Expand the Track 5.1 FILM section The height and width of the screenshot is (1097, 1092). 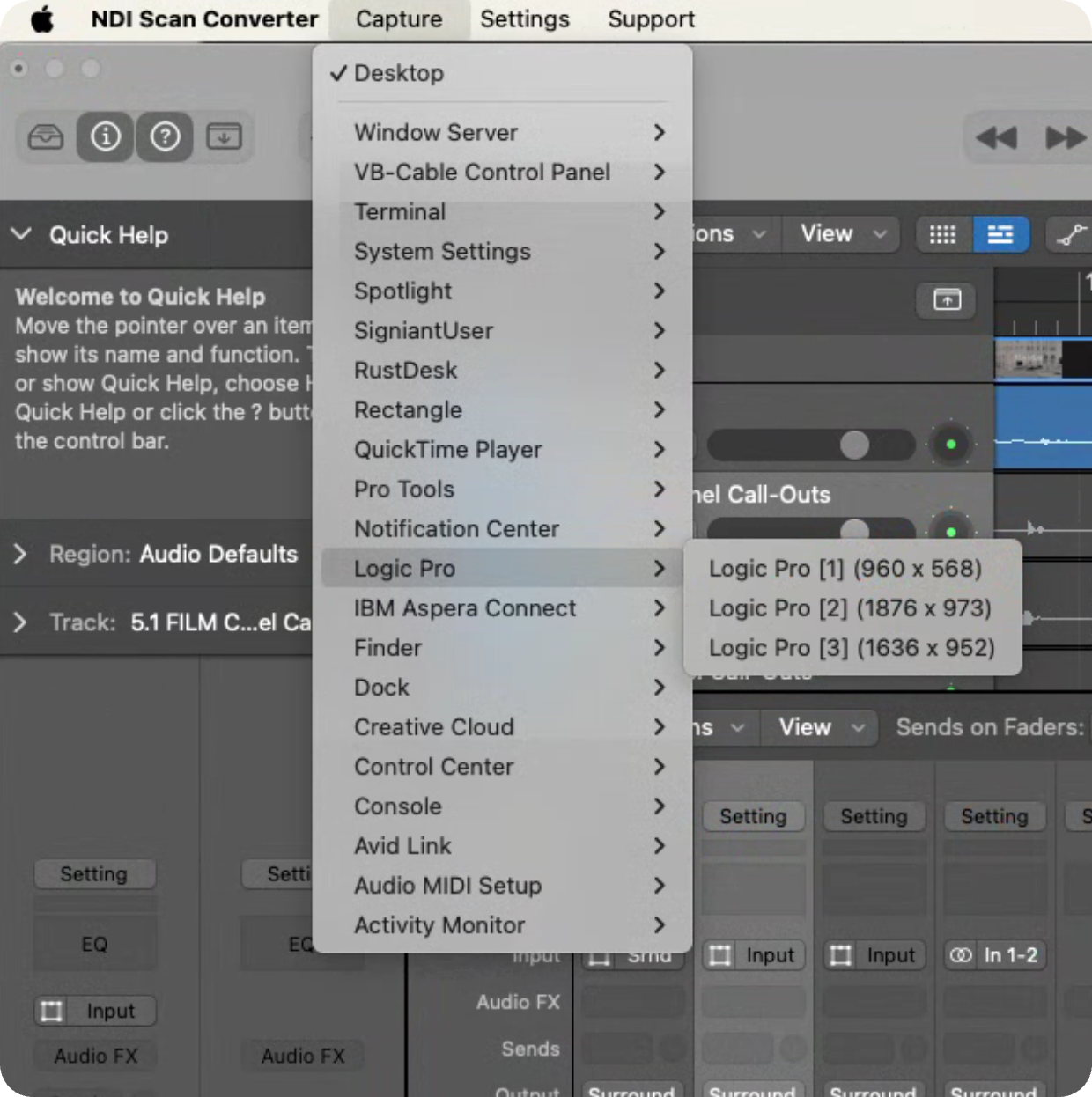coord(20,622)
